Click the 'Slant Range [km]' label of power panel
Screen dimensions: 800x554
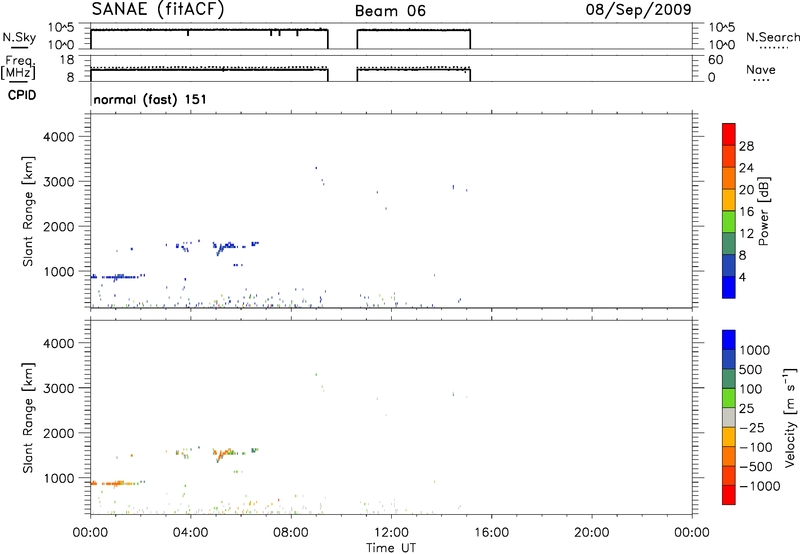pyautogui.click(x=28, y=211)
